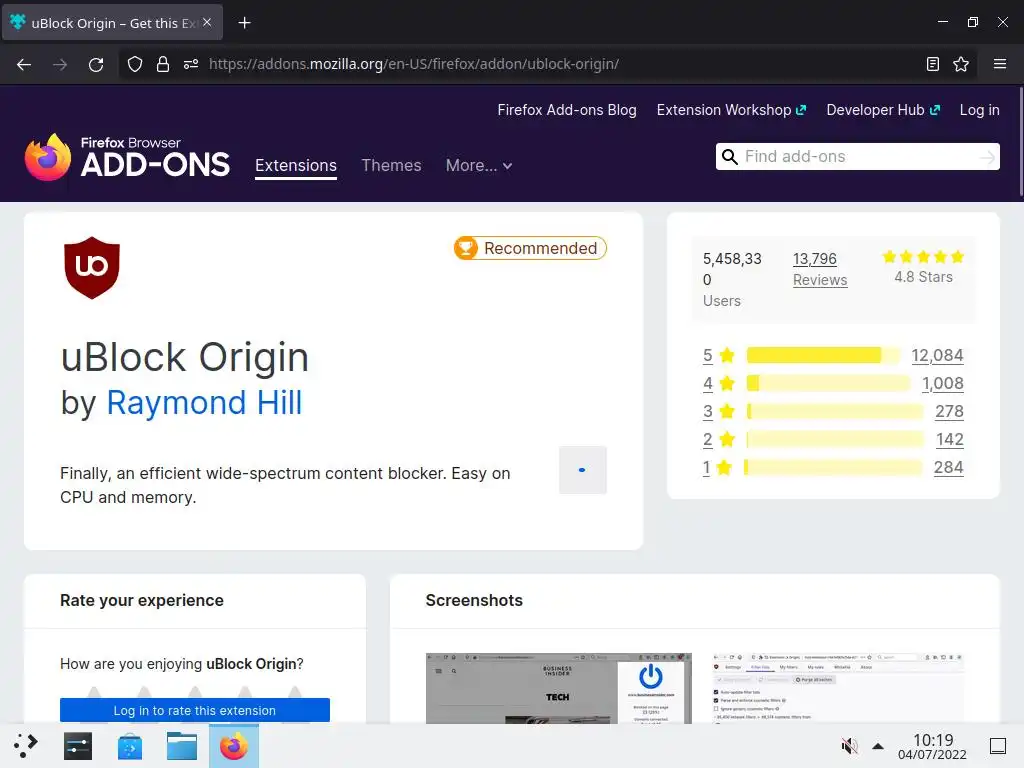Open the 284 one-star reviews count

pyautogui.click(x=948, y=468)
